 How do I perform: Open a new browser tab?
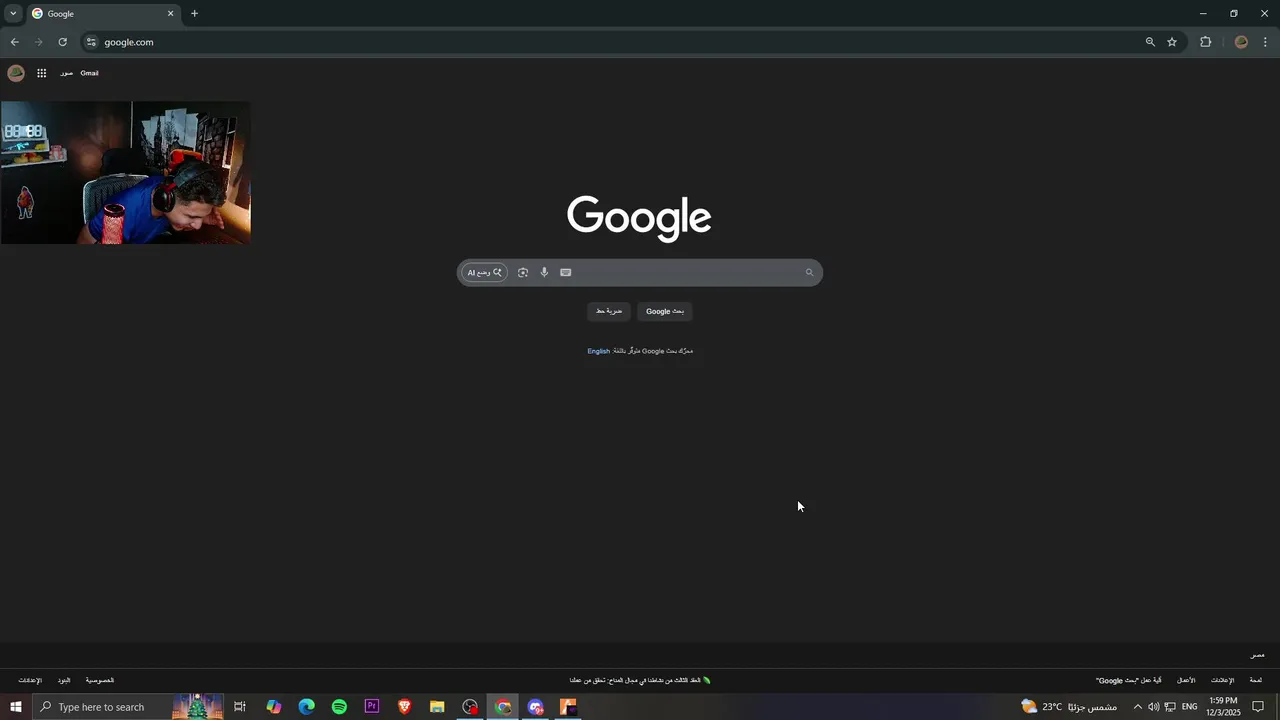click(x=194, y=14)
